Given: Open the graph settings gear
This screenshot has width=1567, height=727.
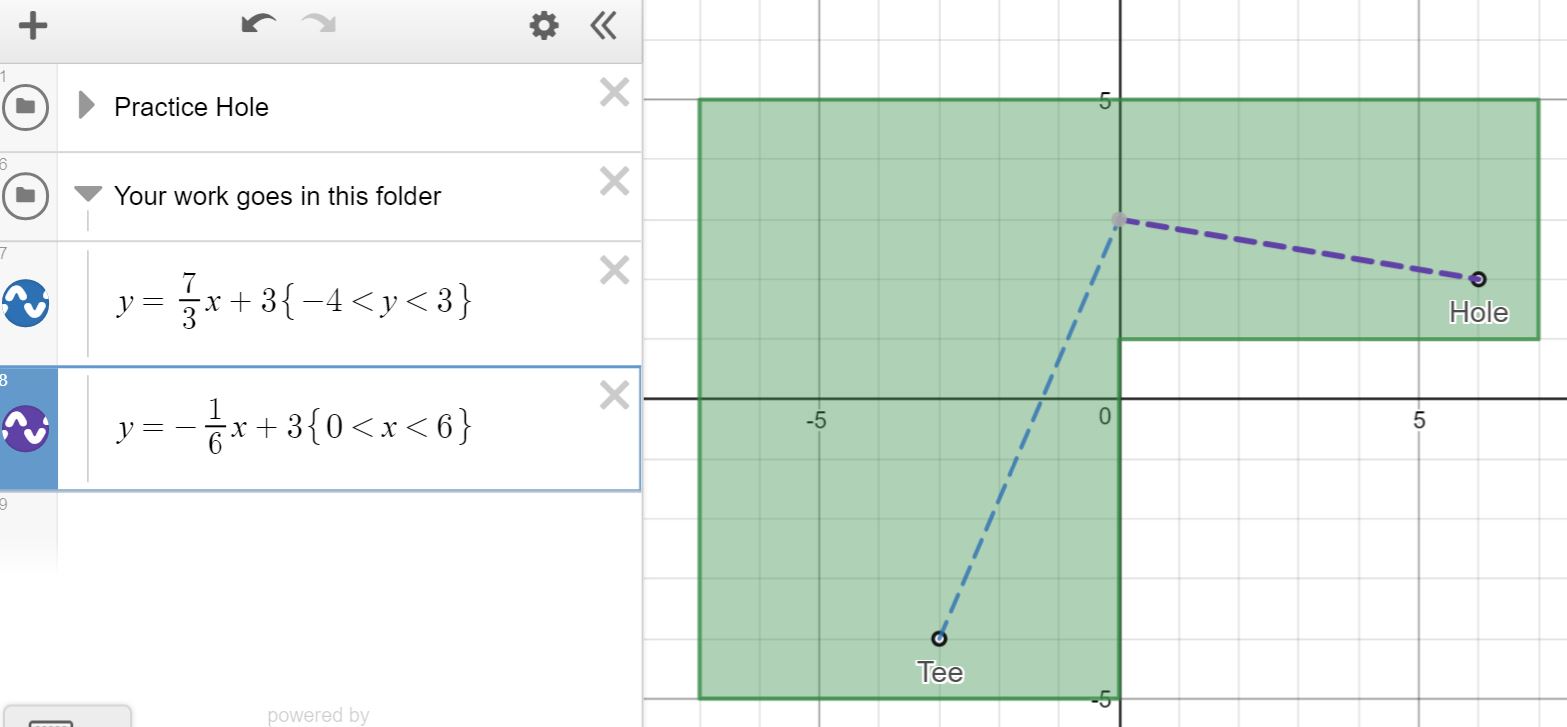Looking at the screenshot, I should coord(543,26).
